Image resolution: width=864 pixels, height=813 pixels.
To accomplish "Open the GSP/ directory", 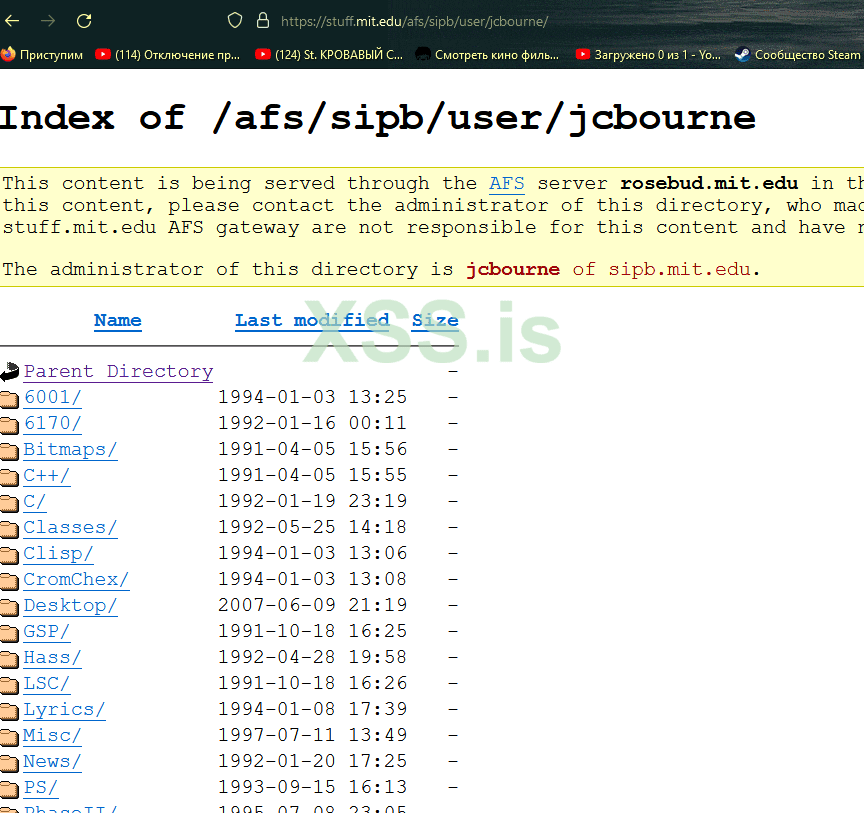I will (x=46, y=632).
